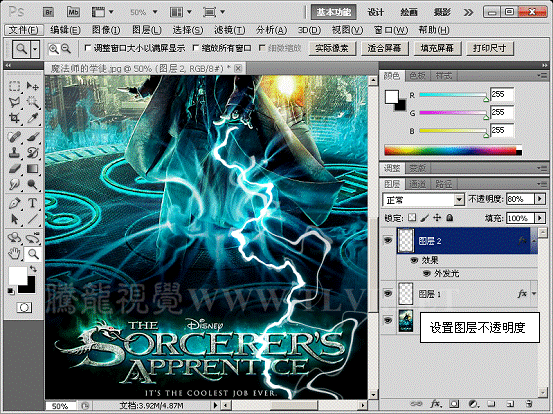The image size is (553, 414).
Task: Select the 基本功能 workspace button
Action: pos(333,12)
